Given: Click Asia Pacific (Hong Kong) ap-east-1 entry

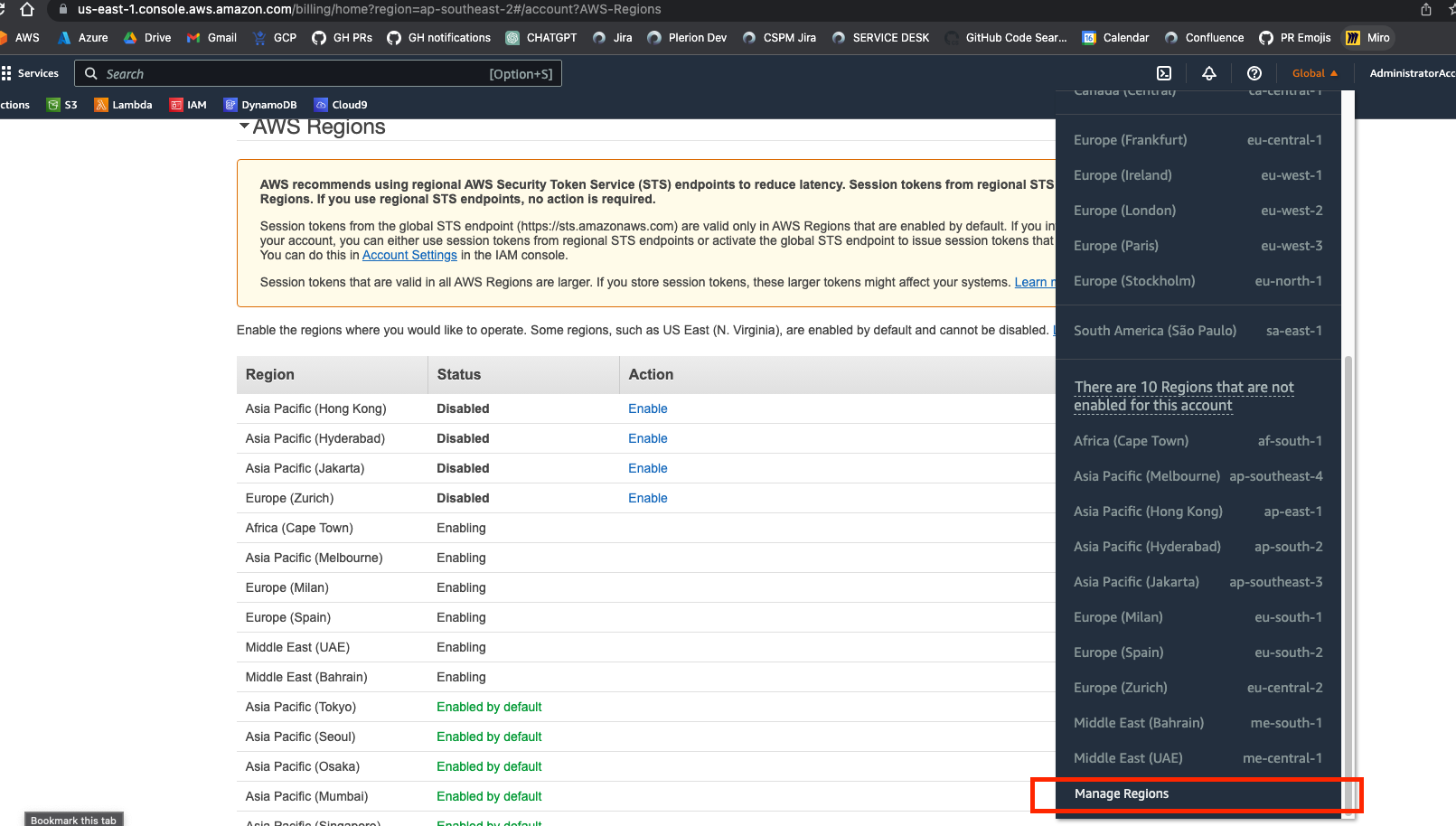Looking at the screenshot, I should click(x=1198, y=512).
